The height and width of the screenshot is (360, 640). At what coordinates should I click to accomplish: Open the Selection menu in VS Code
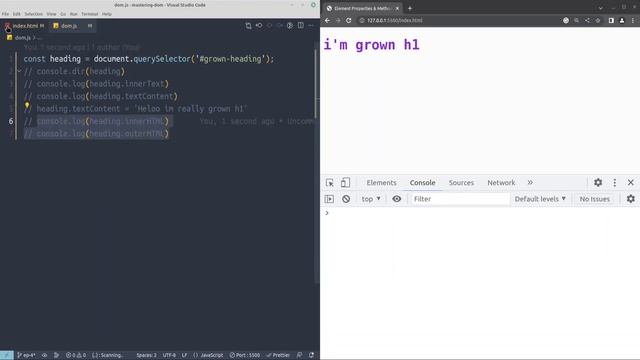(x=33, y=14)
